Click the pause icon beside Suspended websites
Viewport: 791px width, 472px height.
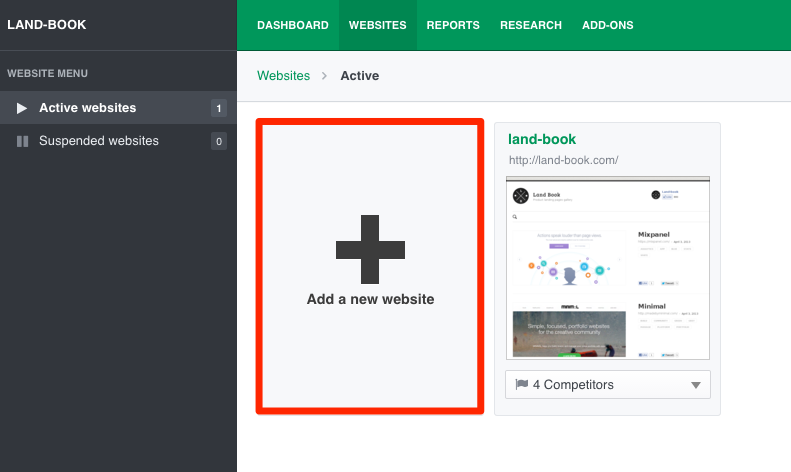pos(22,141)
